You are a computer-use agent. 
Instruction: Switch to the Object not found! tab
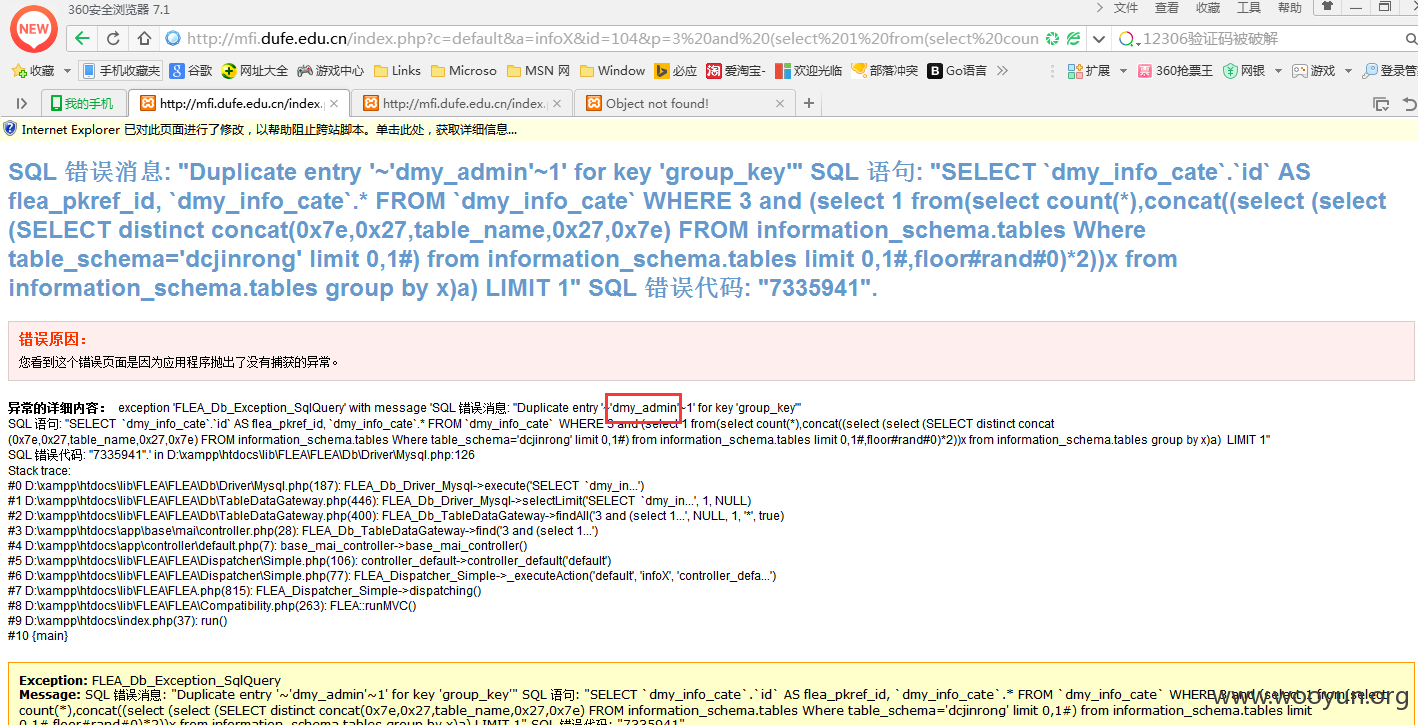pyautogui.click(x=686, y=103)
